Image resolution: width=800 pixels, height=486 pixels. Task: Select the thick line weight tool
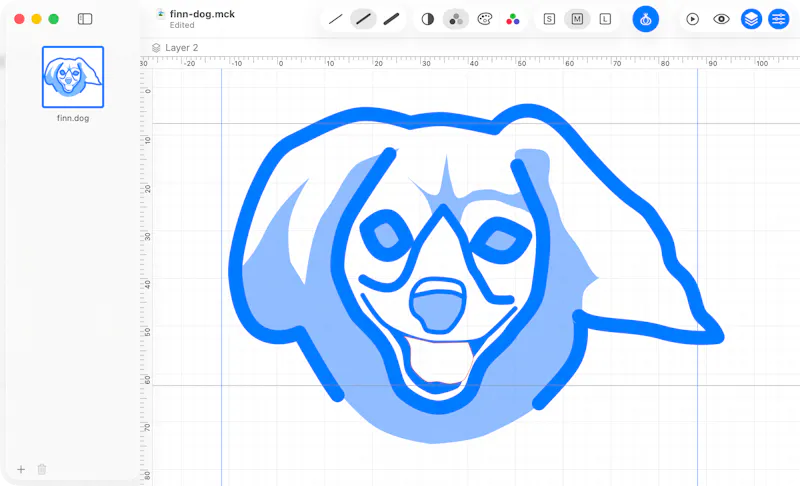pos(391,19)
